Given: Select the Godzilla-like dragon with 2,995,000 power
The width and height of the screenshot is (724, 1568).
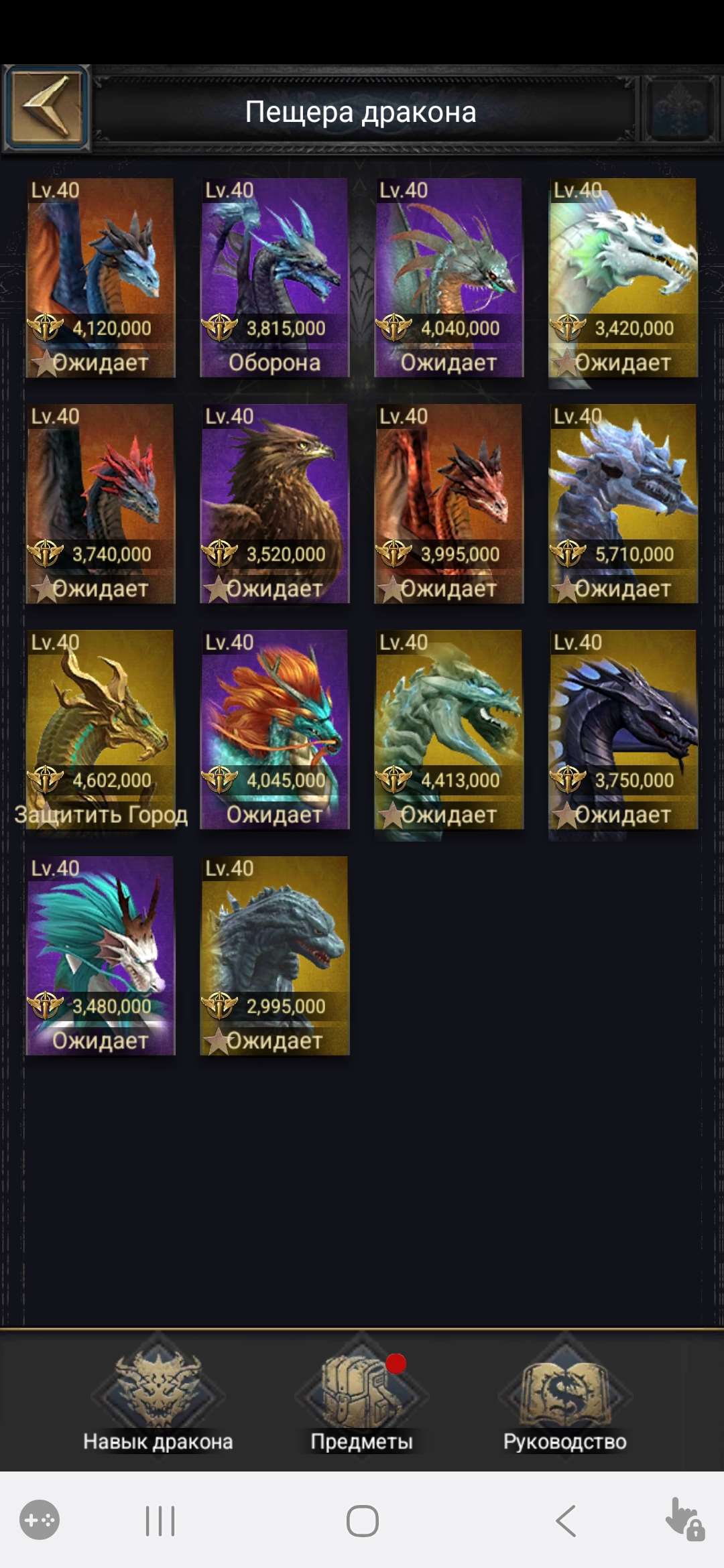Looking at the screenshot, I should tap(275, 956).
